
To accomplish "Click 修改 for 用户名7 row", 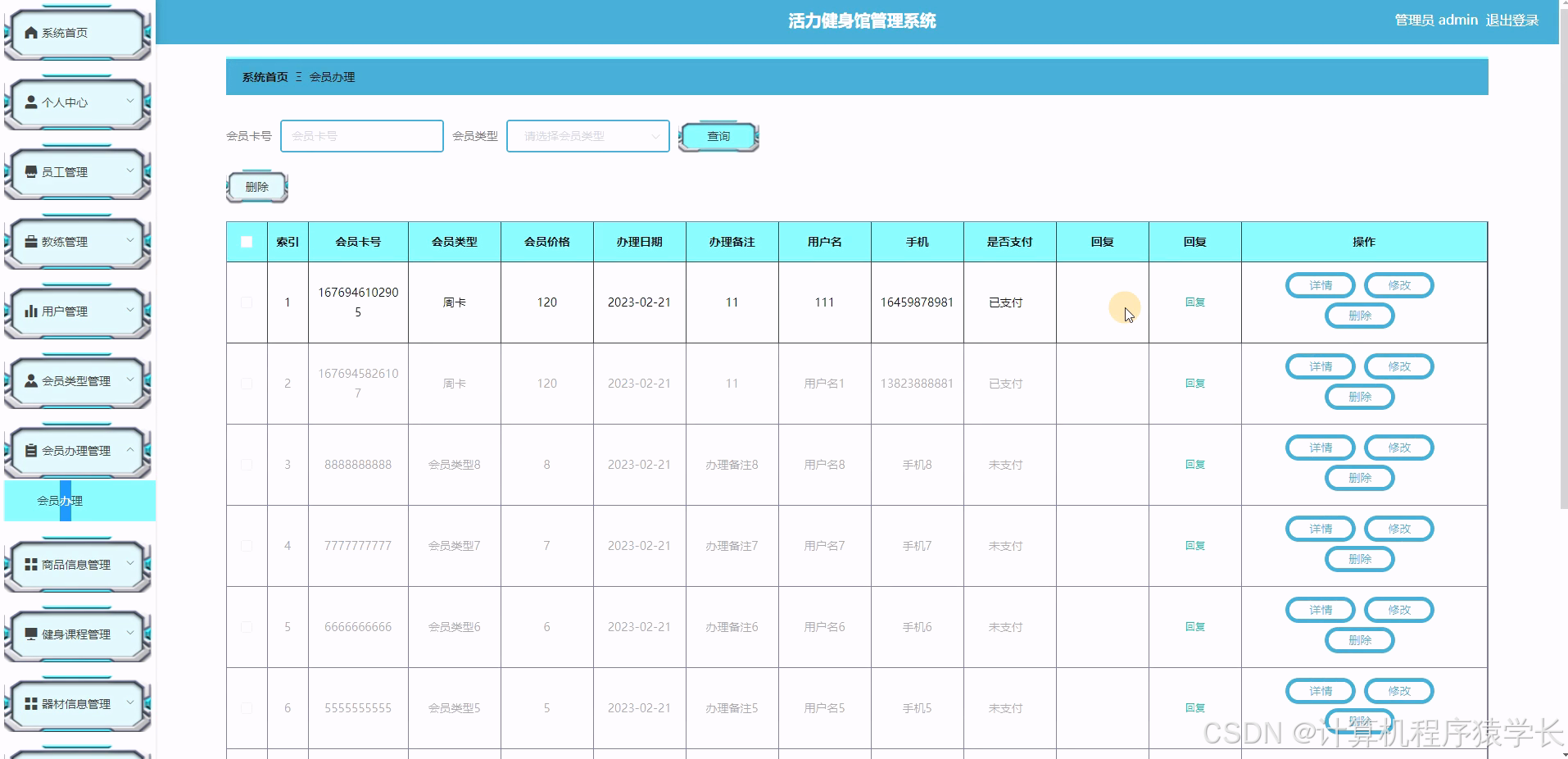I will (1399, 529).
